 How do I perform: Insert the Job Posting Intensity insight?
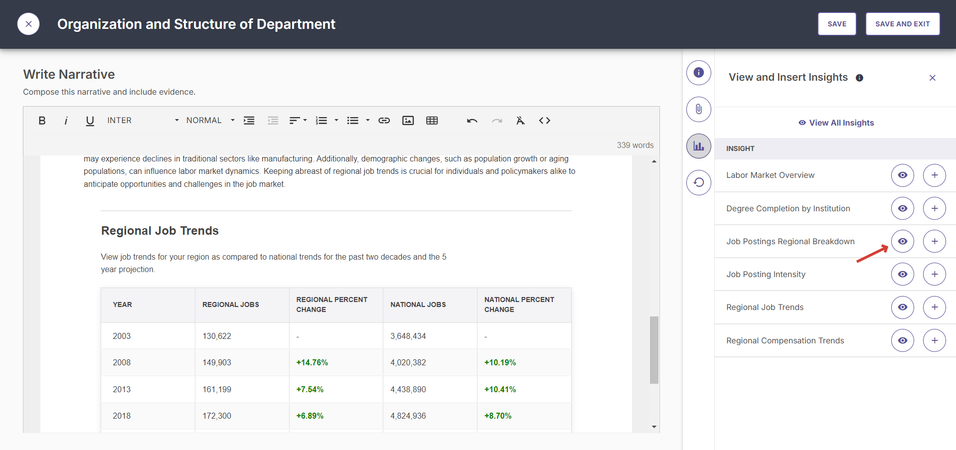(934, 274)
